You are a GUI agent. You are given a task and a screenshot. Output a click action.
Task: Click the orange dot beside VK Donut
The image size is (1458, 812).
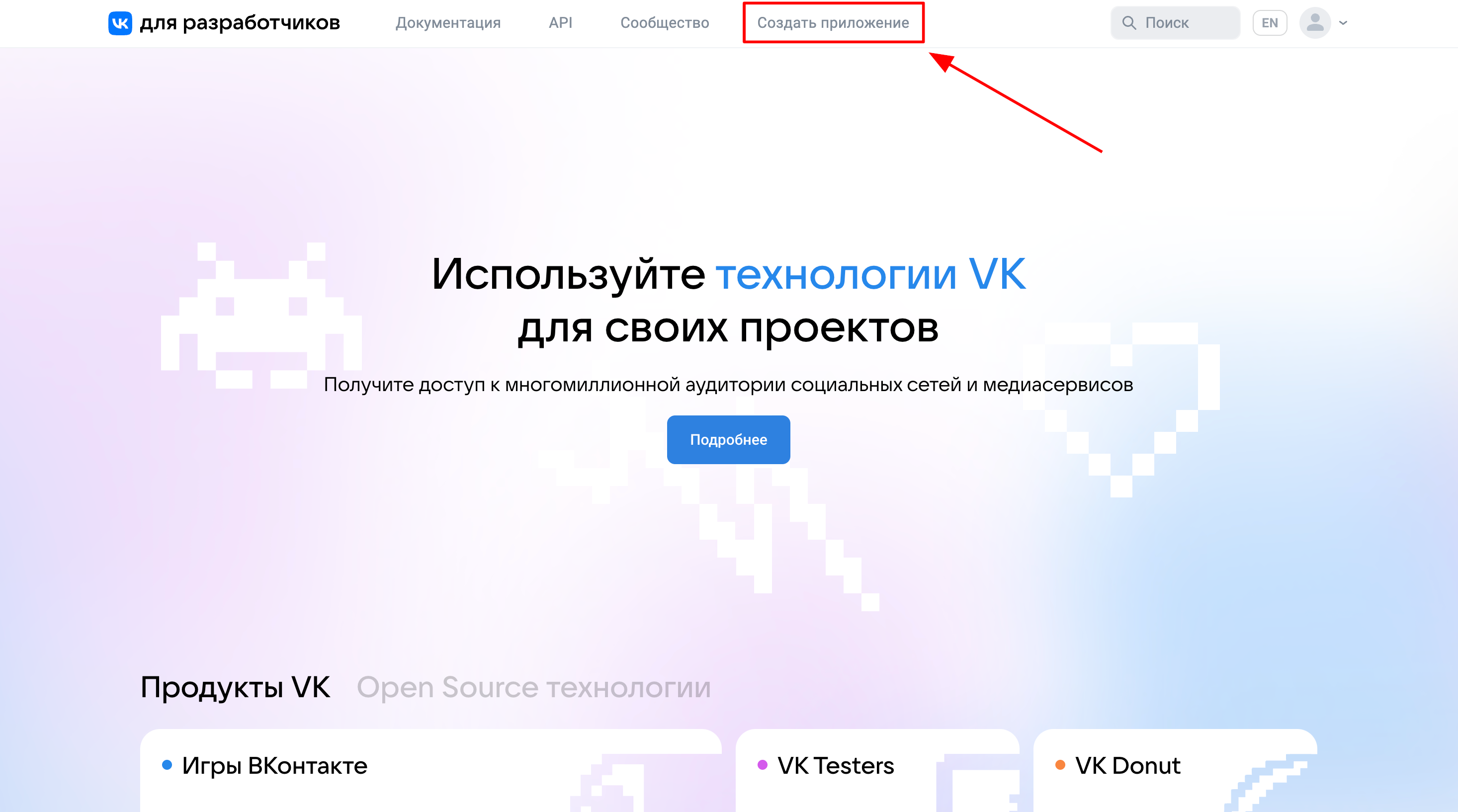pyautogui.click(x=1060, y=765)
